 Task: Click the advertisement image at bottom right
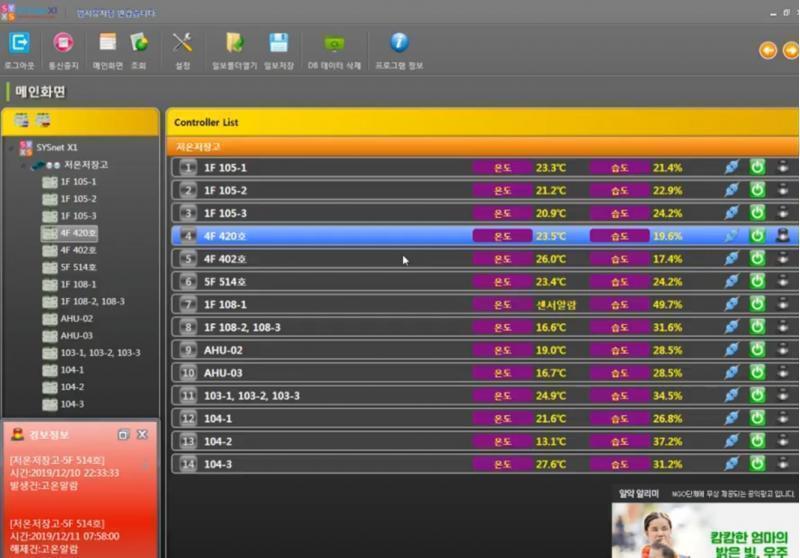coord(705,530)
